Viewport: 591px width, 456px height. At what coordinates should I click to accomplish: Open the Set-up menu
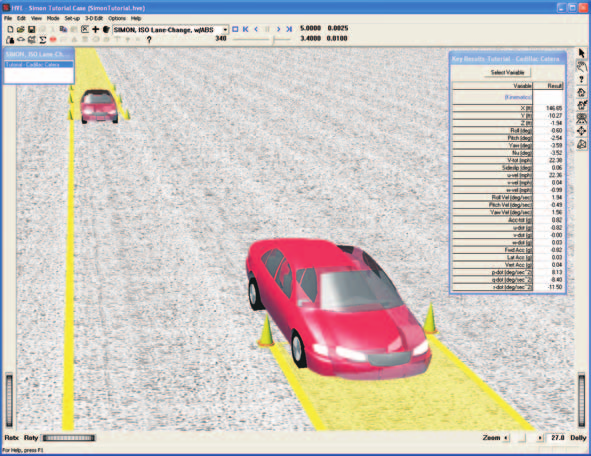(x=72, y=18)
